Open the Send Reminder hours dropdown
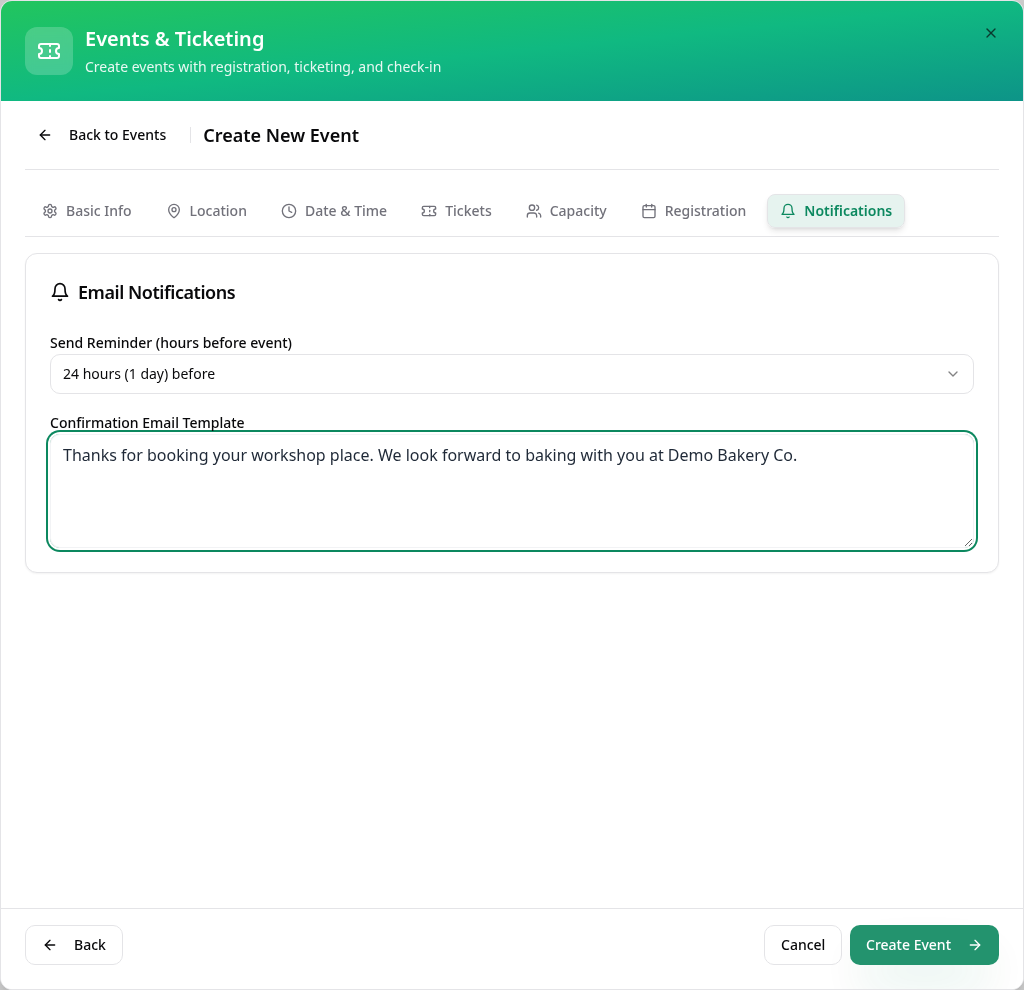Image resolution: width=1024 pixels, height=990 pixels. tap(511, 374)
